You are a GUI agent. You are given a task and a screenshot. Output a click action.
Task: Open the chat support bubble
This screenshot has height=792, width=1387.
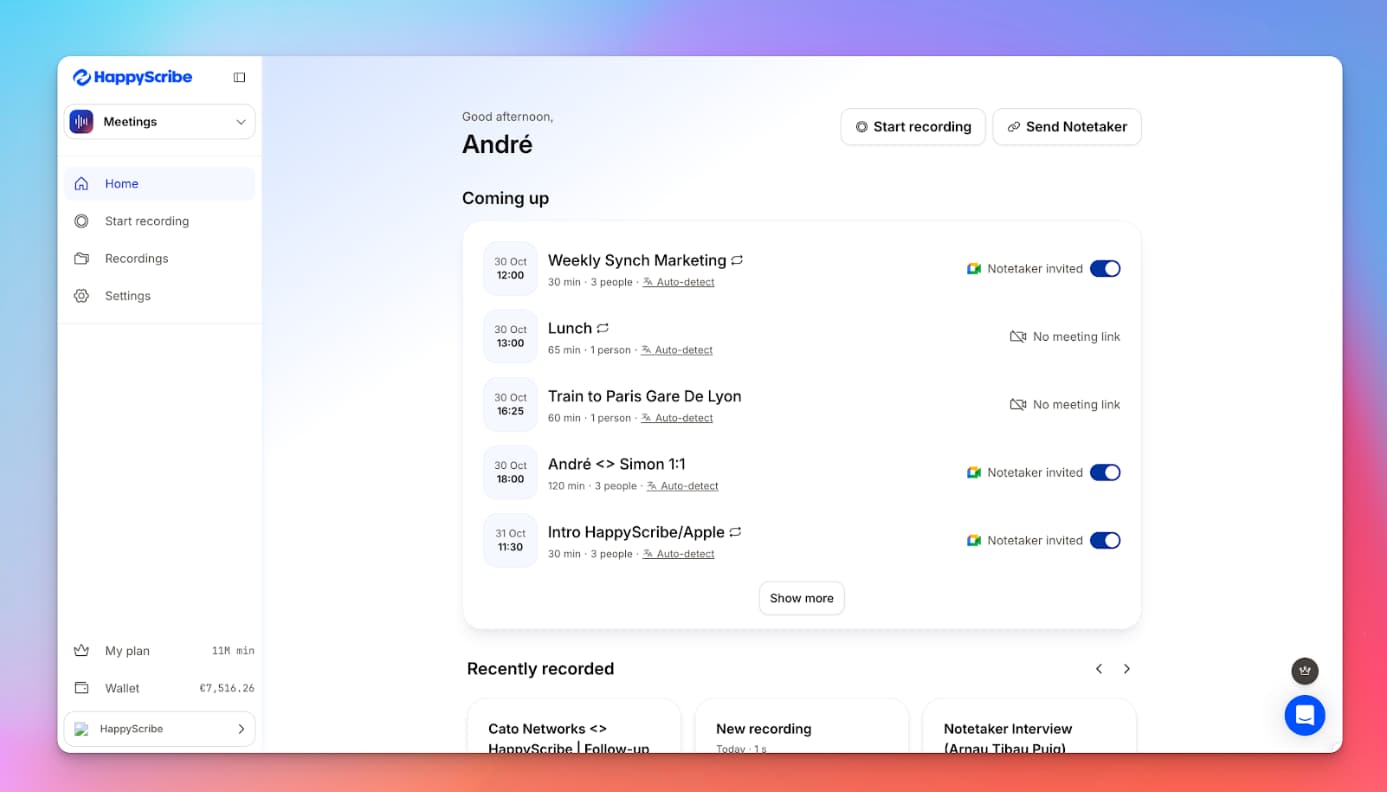(x=1304, y=715)
